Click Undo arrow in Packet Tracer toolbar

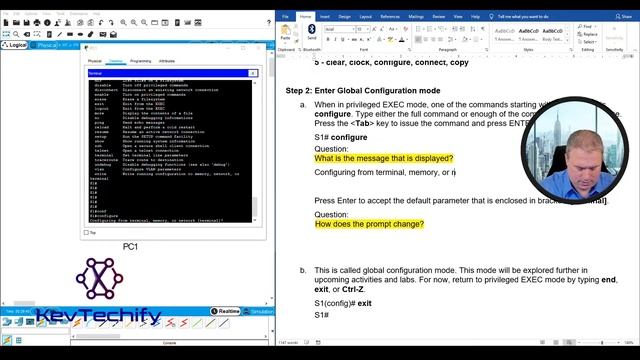pyautogui.click(x=101, y=22)
